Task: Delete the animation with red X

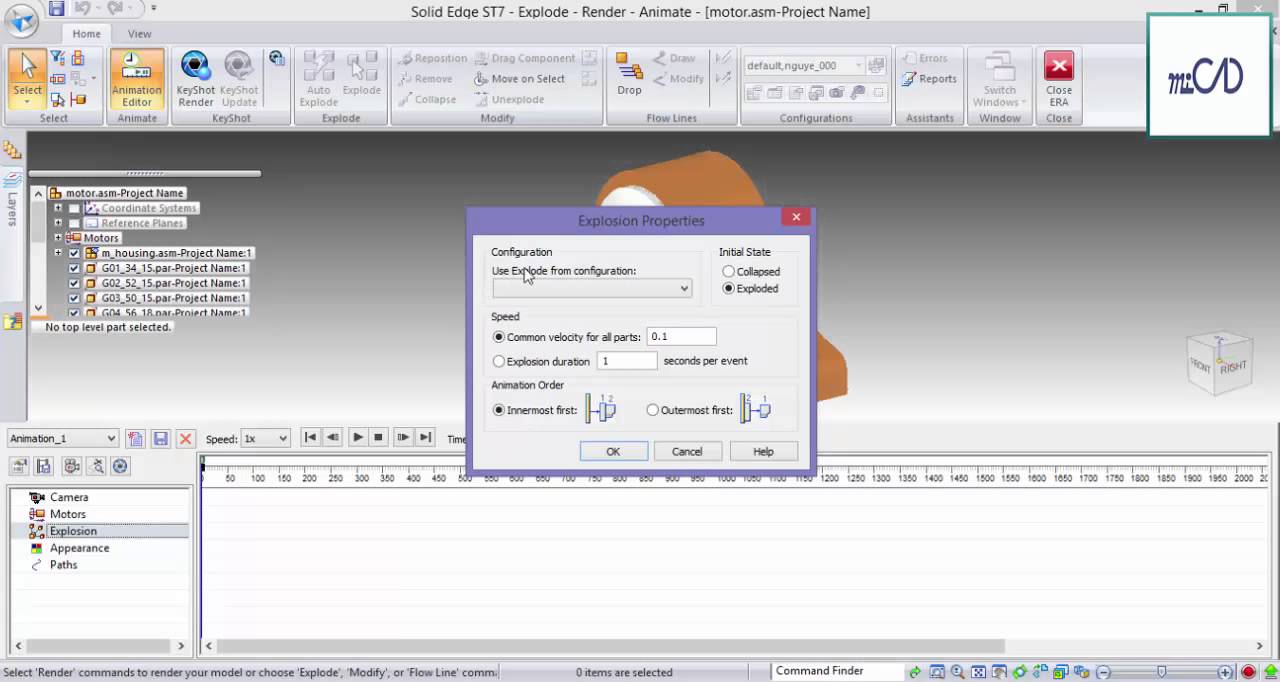Action: click(185, 438)
